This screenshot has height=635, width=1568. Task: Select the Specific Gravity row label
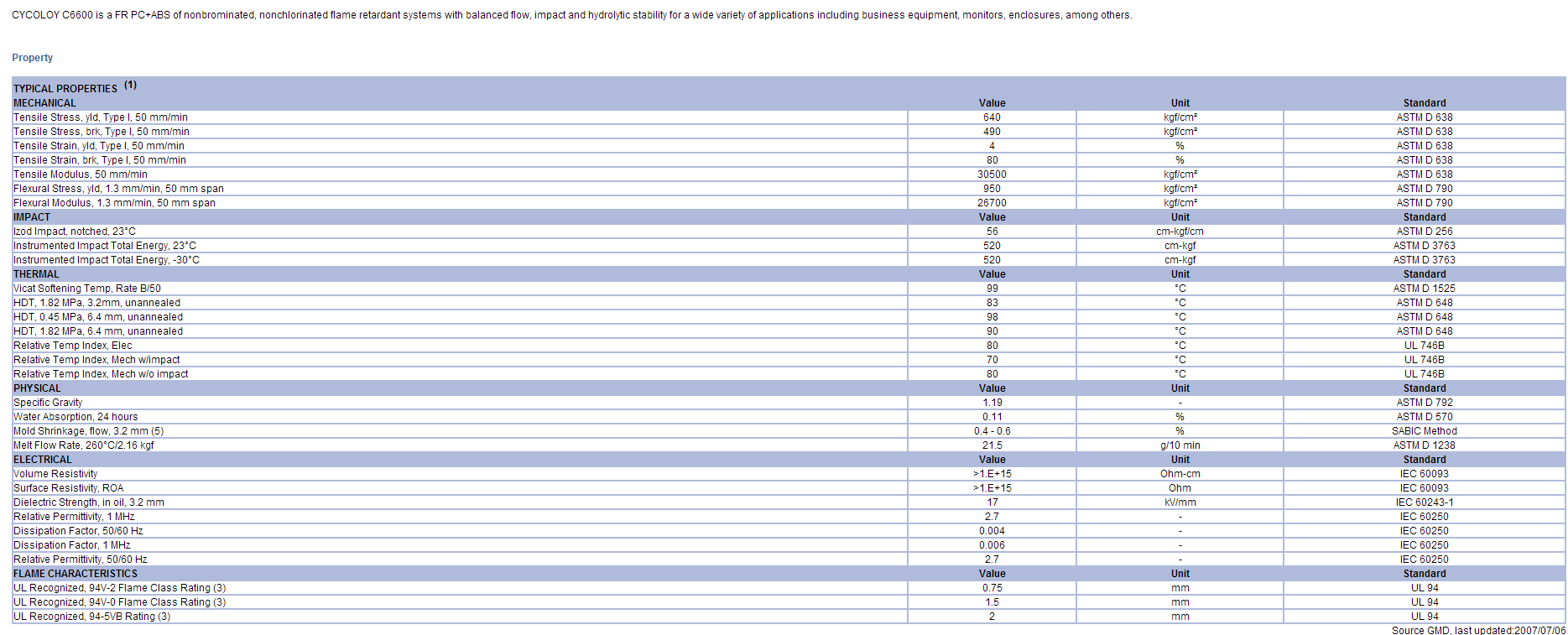coord(48,403)
